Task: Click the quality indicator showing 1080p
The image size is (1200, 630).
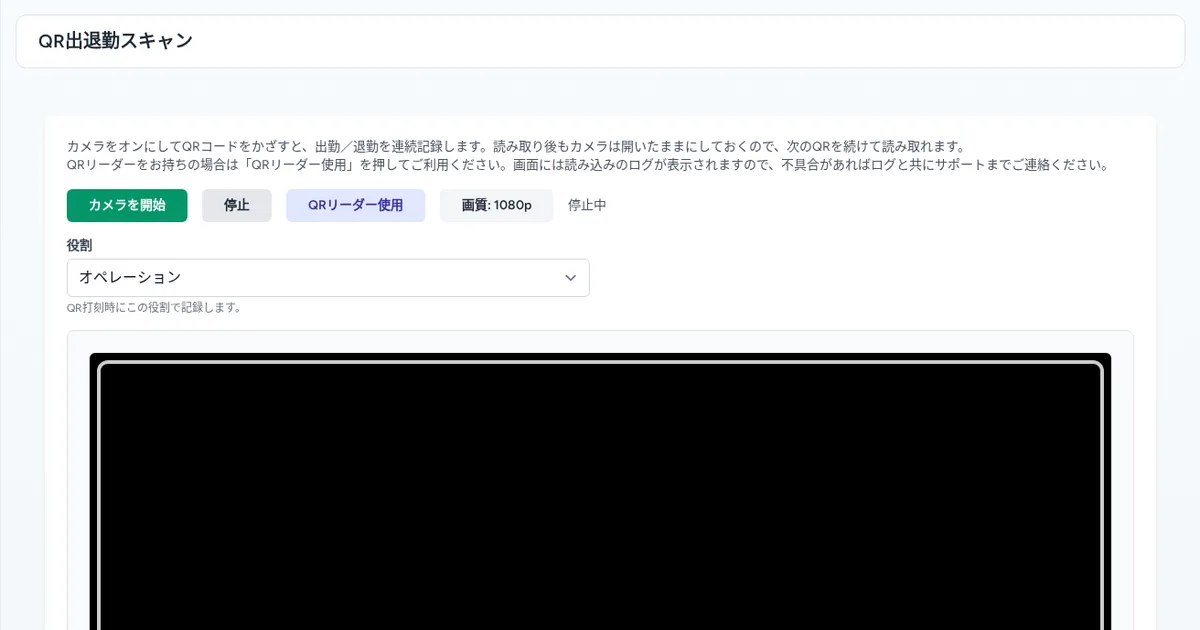Action: coord(496,205)
